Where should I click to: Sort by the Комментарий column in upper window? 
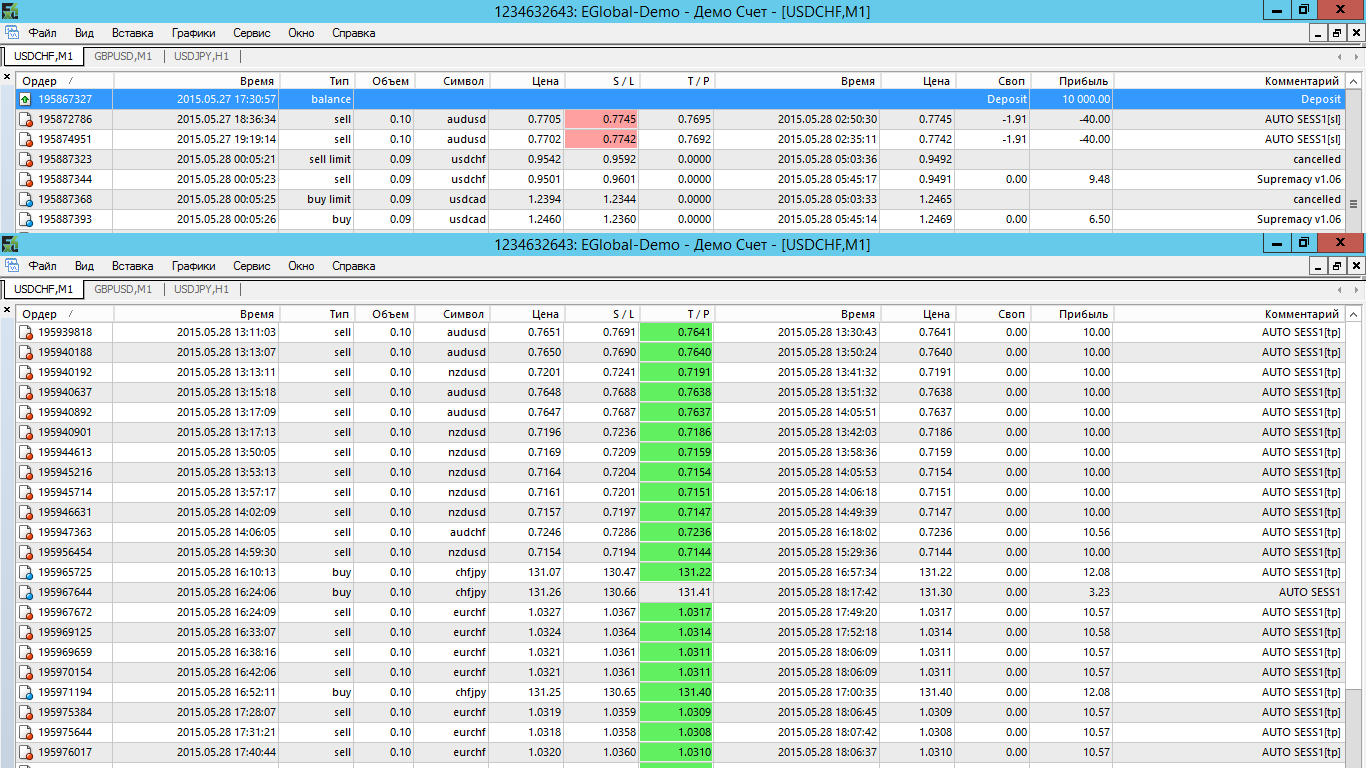coord(1229,81)
